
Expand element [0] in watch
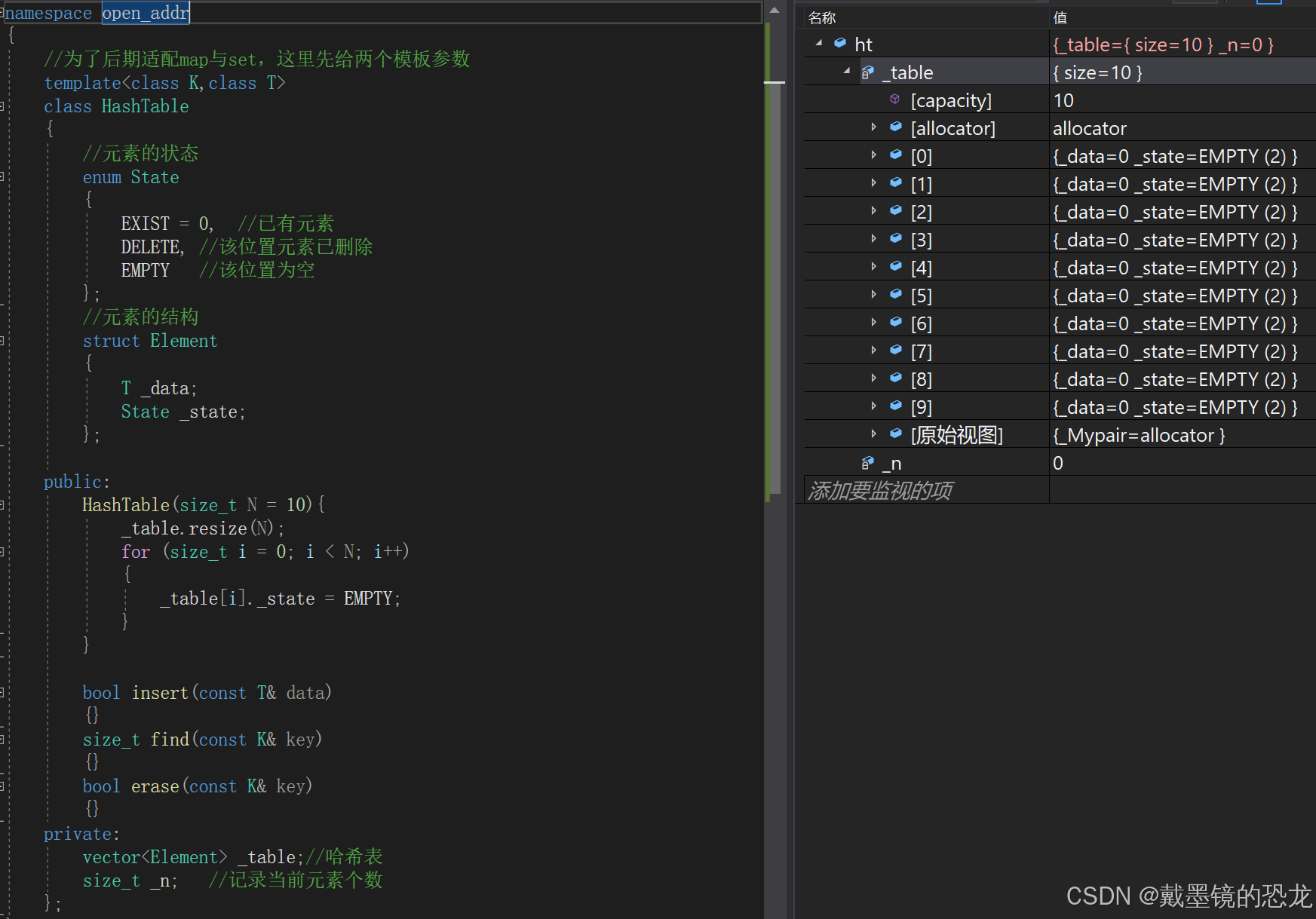pyautogui.click(x=874, y=155)
